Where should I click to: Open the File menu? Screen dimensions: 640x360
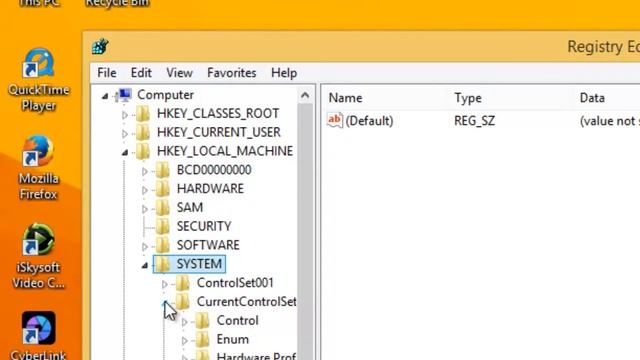107,73
